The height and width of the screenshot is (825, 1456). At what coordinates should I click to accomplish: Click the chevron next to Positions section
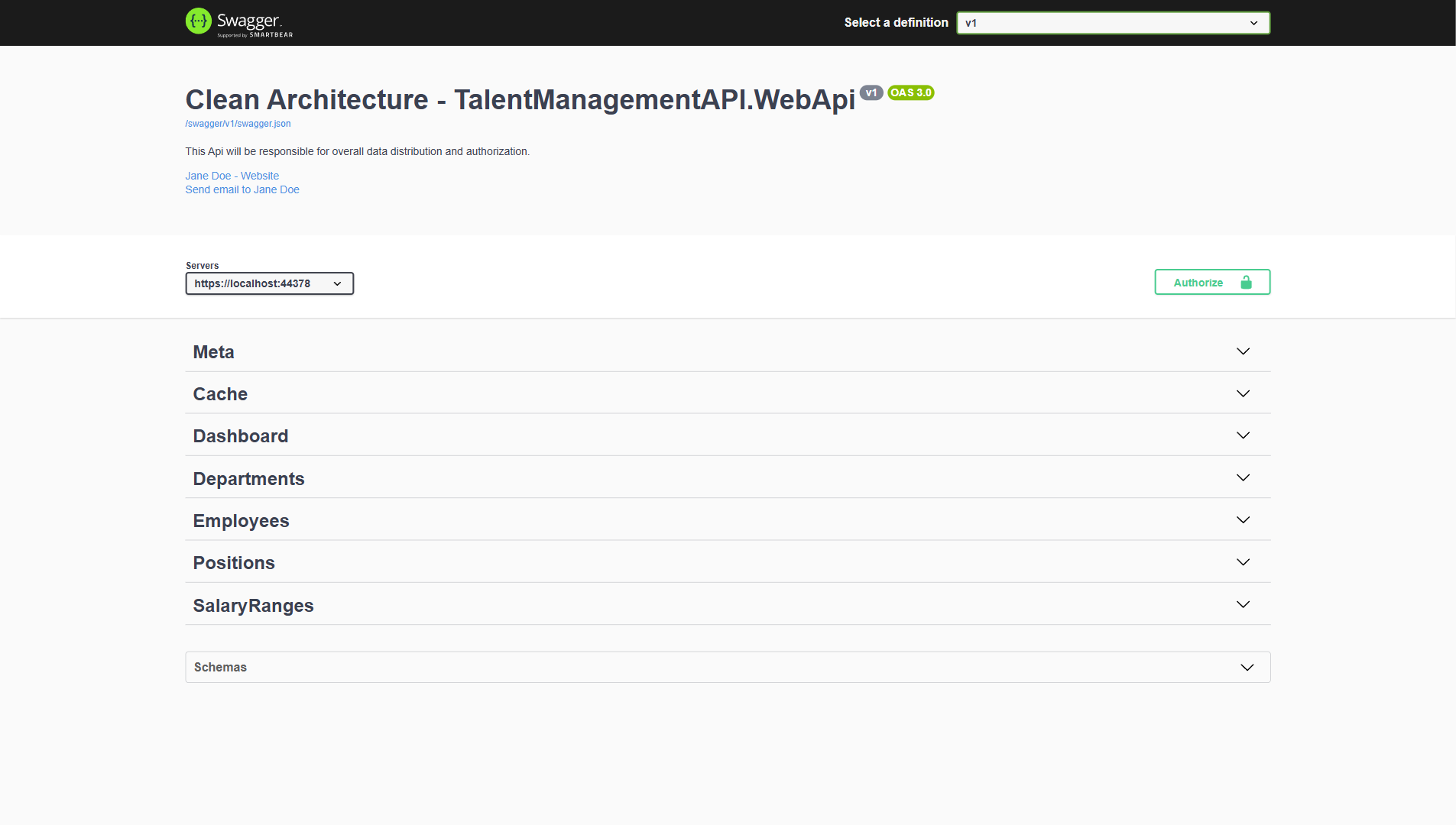1242,561
